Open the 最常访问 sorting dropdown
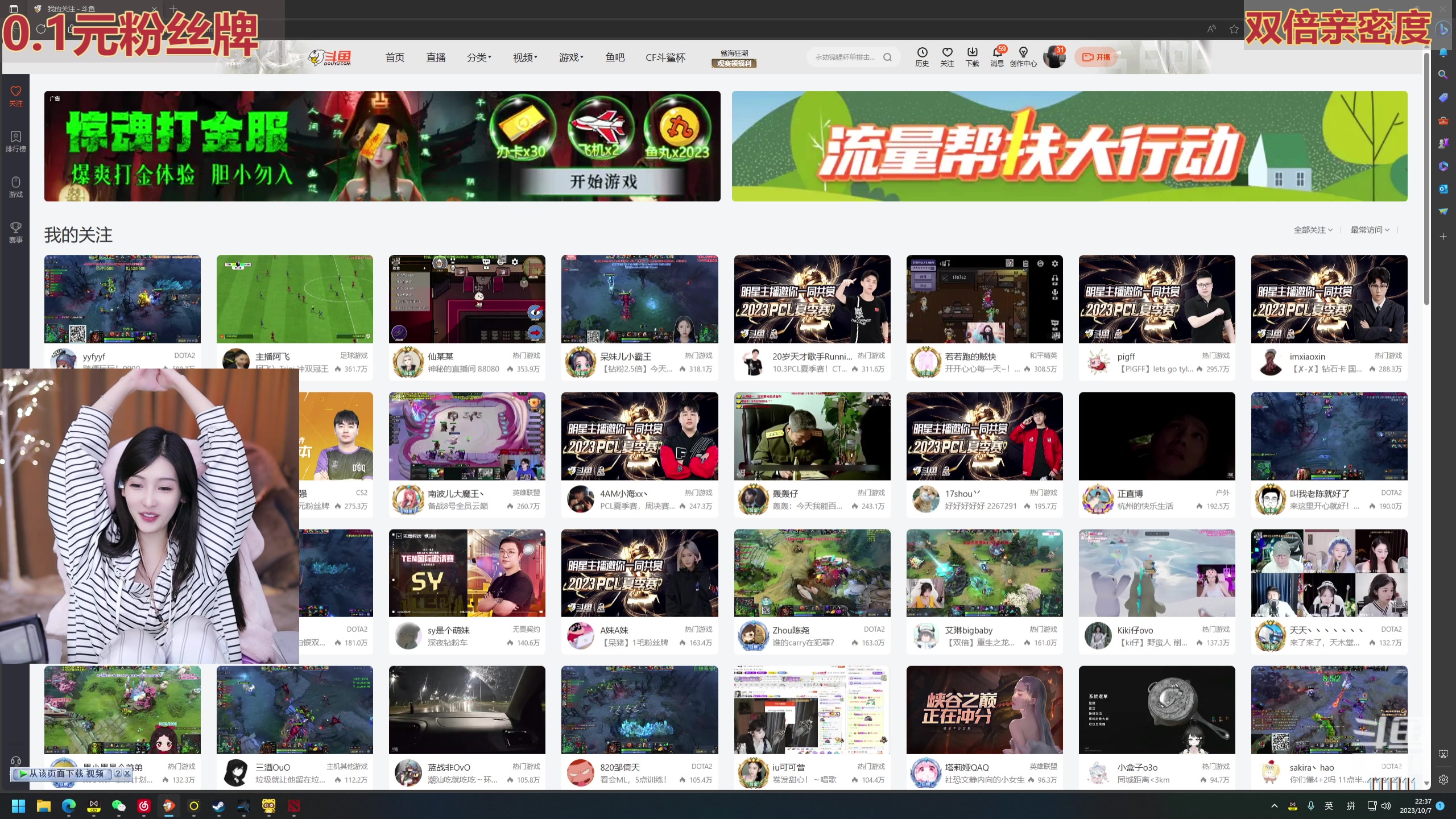Image resolution: width=1456 pixels, height=819 pixels. tap(1368, 230)
